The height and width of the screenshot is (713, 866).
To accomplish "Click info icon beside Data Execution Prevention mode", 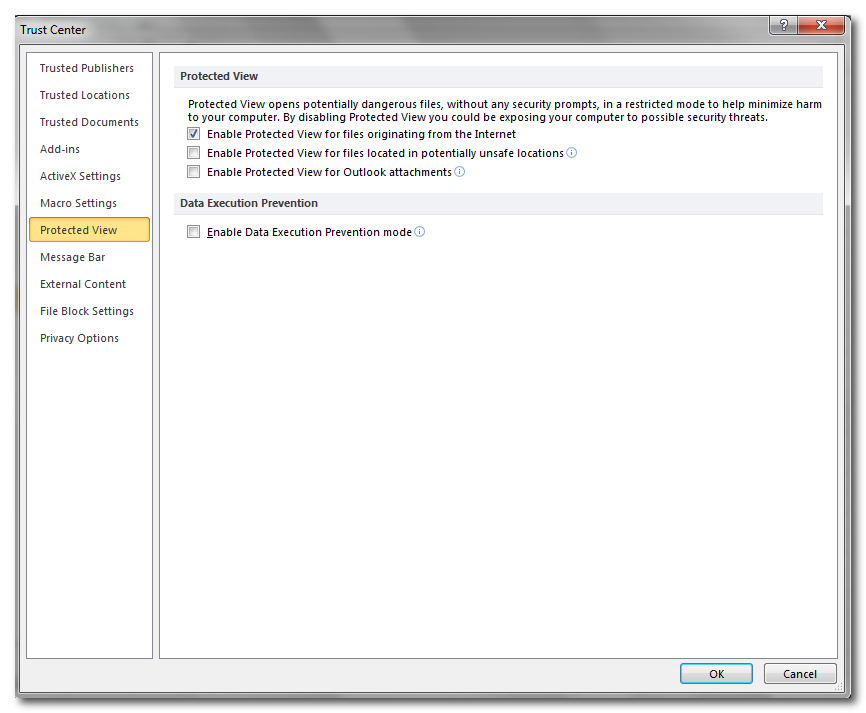I will (420, 232).
